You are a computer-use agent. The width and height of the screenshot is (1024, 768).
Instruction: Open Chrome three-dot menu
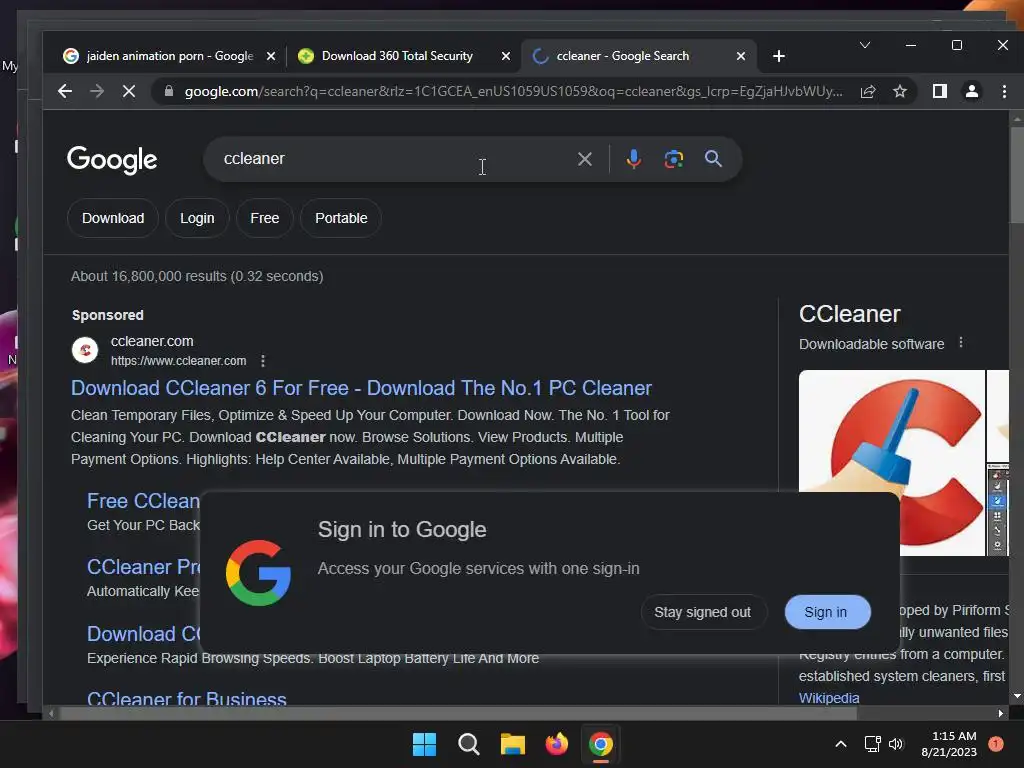(1004, 91)
